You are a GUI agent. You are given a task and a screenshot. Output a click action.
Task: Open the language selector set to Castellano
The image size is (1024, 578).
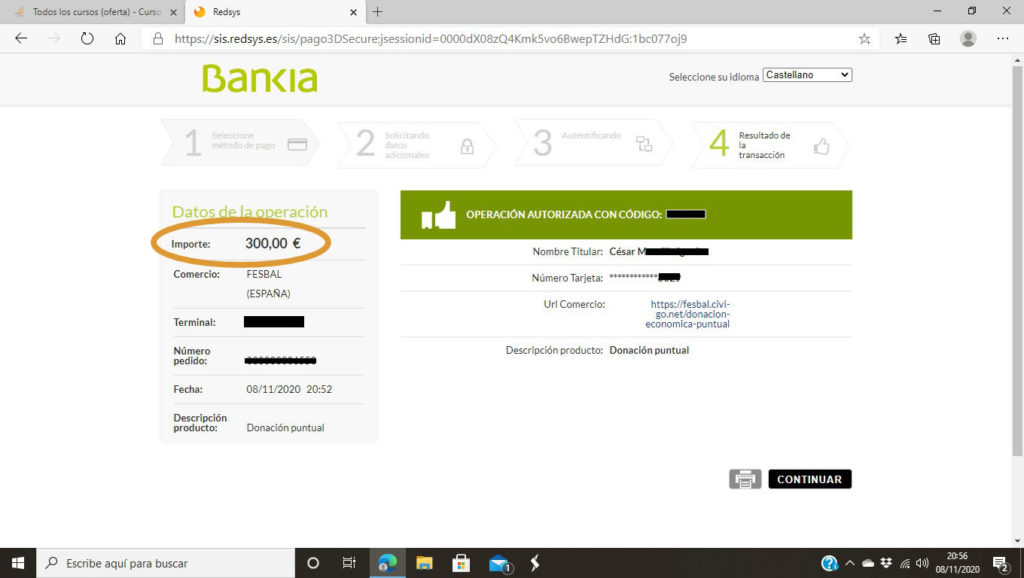806,75
